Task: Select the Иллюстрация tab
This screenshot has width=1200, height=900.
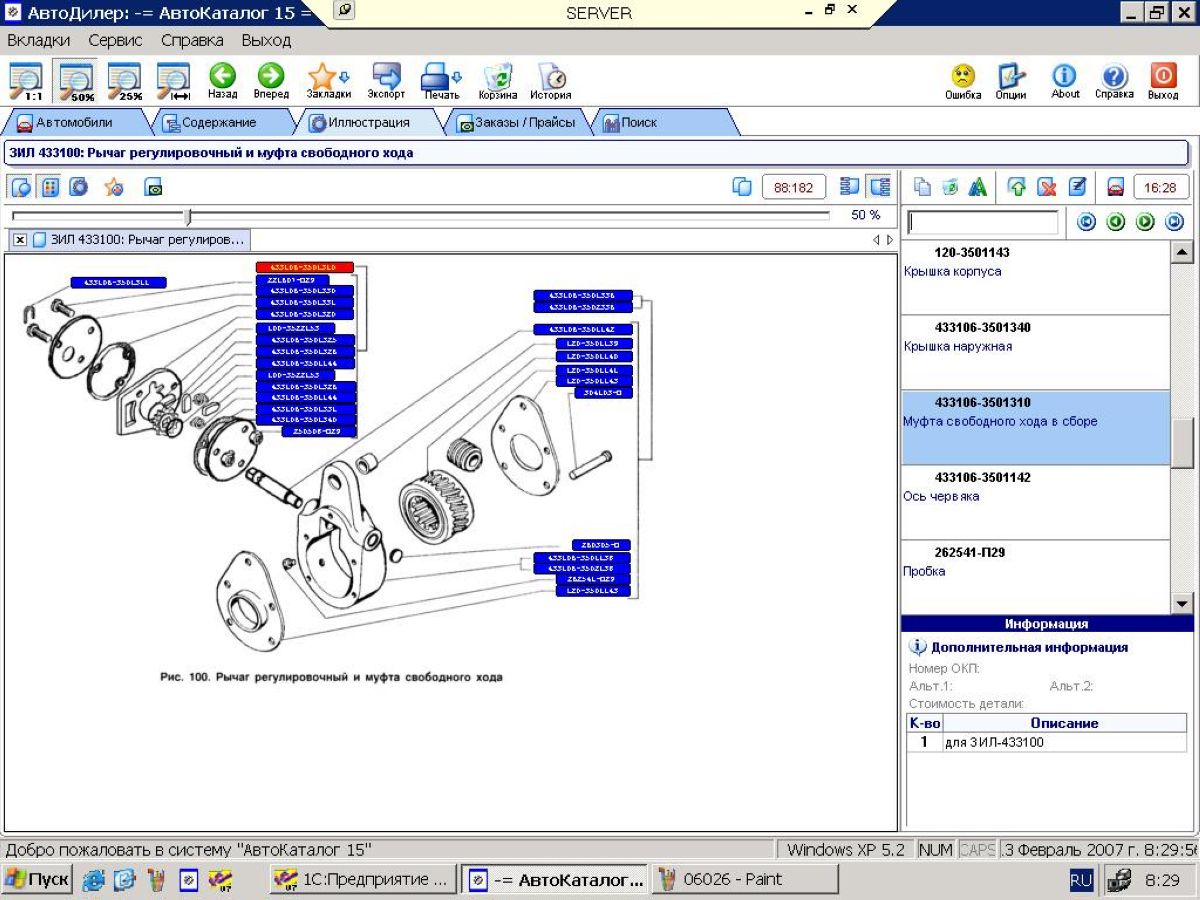Action: 368,123
